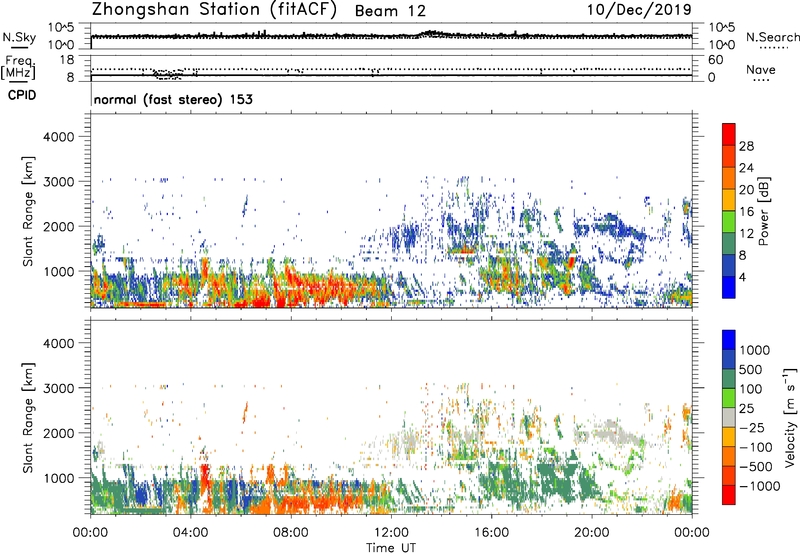
Task: Click the dotted line sample under 'N.Search'
Action: pyautogui.click(x=773, y=48)
